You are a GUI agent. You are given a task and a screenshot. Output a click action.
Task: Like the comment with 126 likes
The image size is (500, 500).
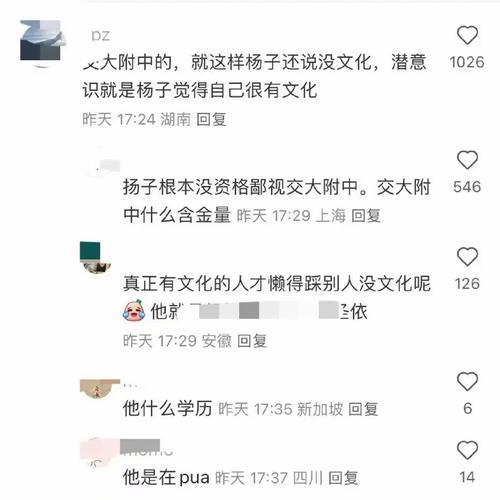[467, 256]
